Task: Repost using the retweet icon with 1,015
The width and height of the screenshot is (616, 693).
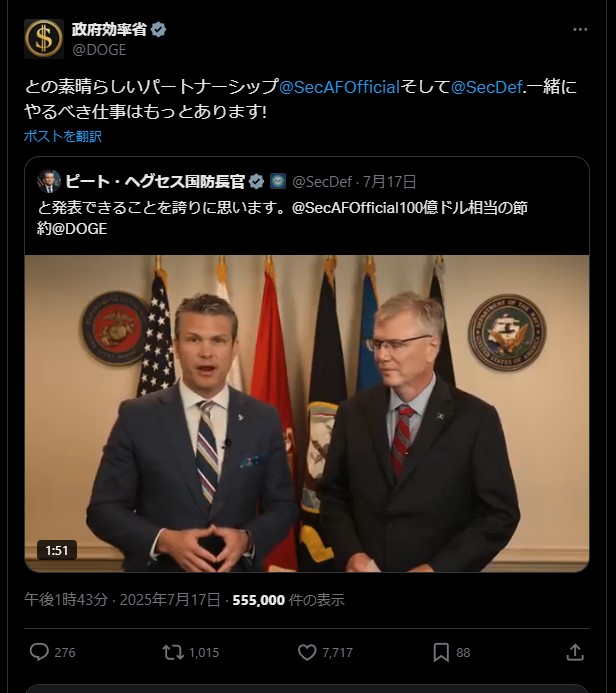Action: point(173,652)
